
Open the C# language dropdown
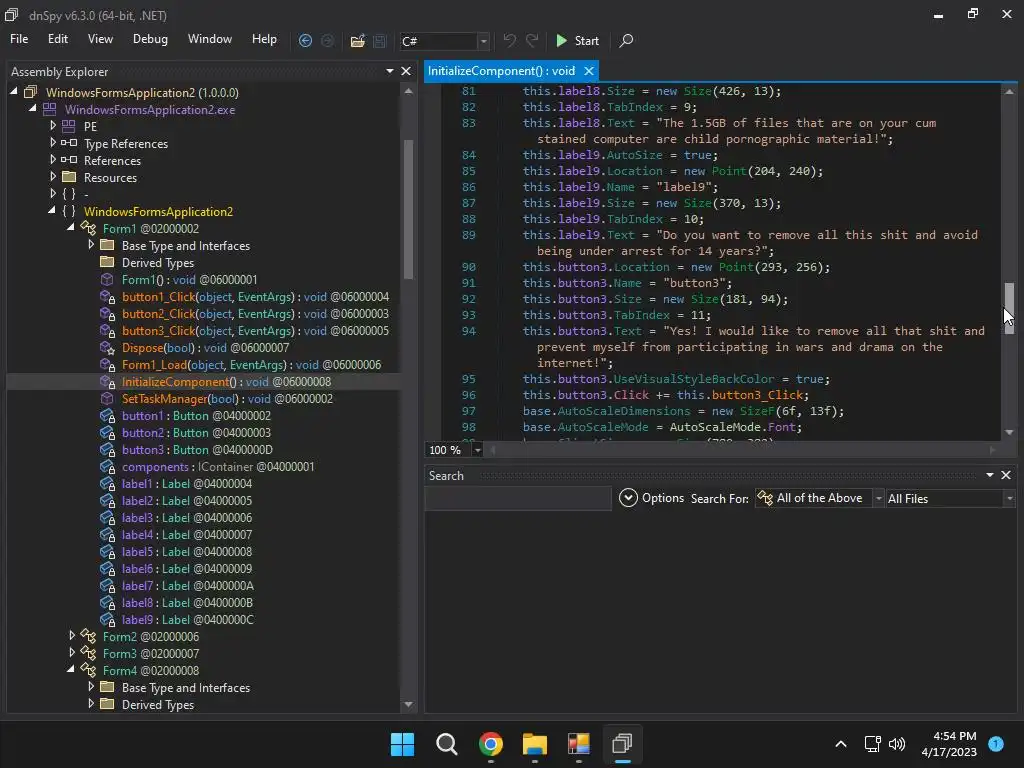pos(483,41)
